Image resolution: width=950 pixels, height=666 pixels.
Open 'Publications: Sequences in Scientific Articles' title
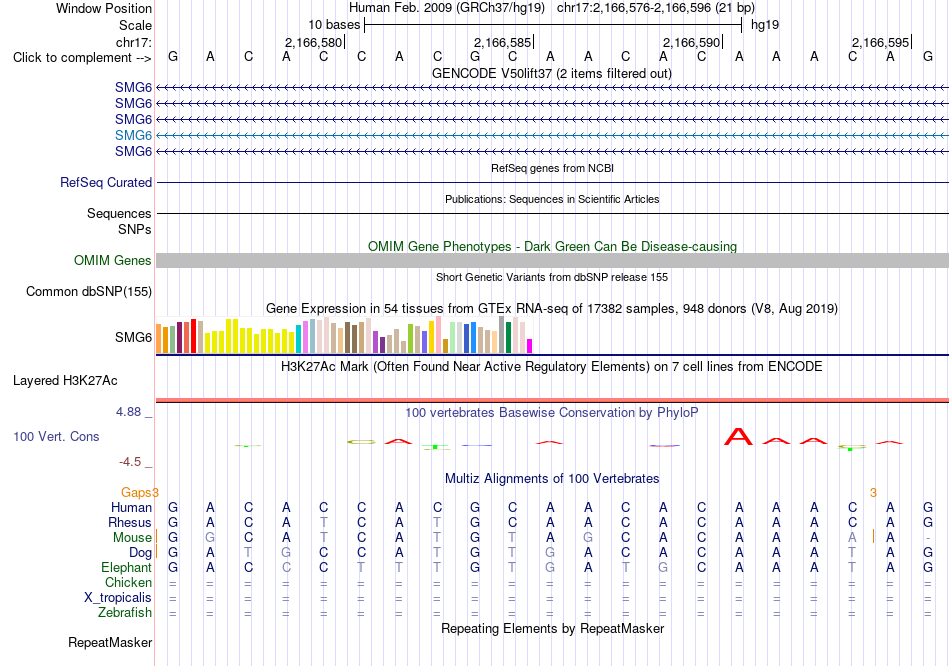552,199
